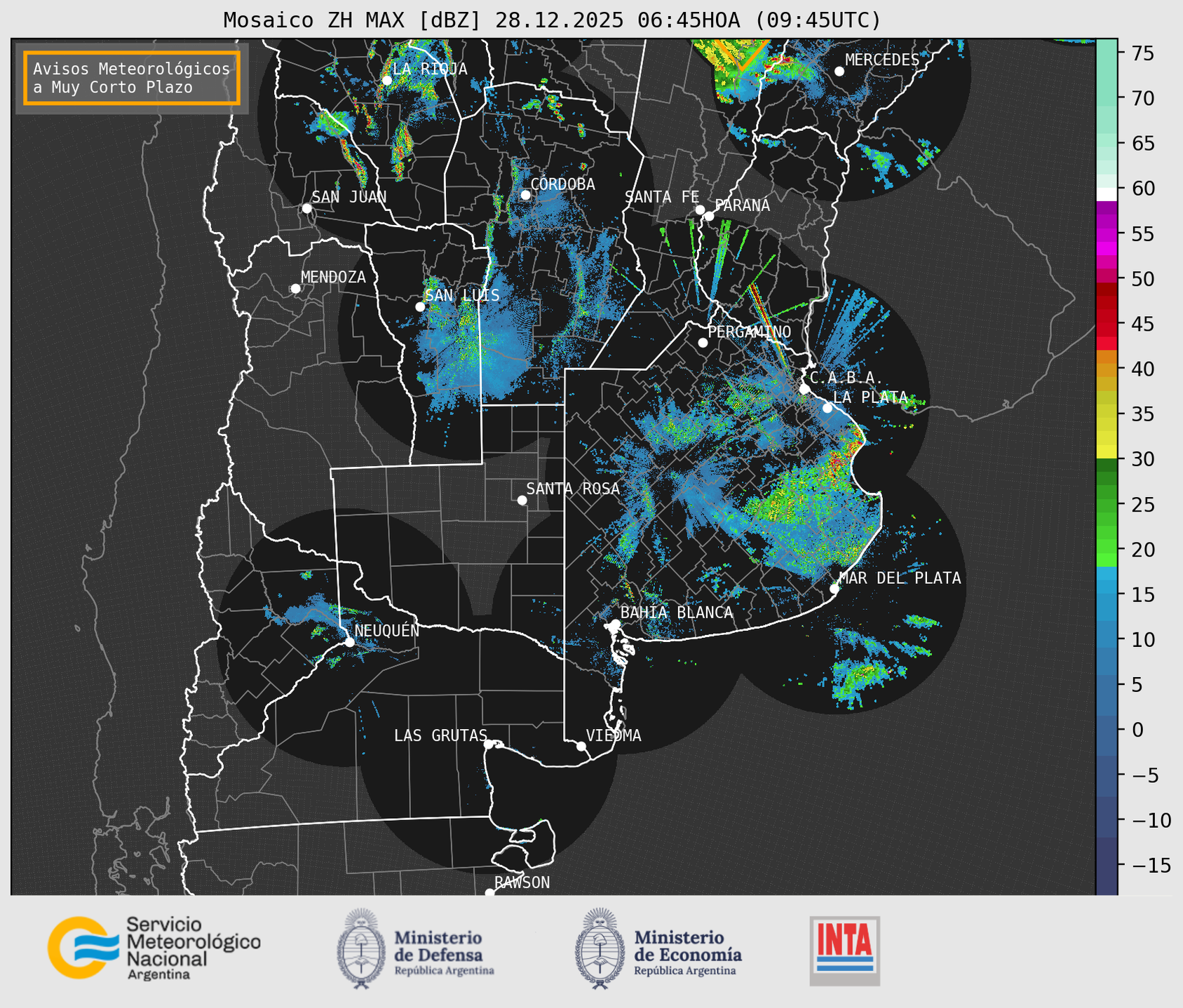The image size is (1183, 1008).
Task: Click the Las Grutas marker dot
Action: [x=489, y=744]
